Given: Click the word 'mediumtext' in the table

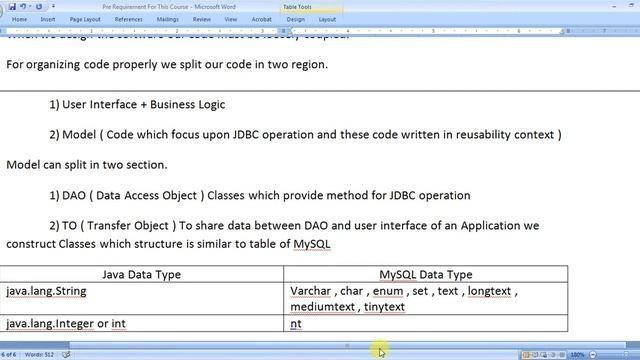Looking at the screenshot, I should click(x=322, y=307).
